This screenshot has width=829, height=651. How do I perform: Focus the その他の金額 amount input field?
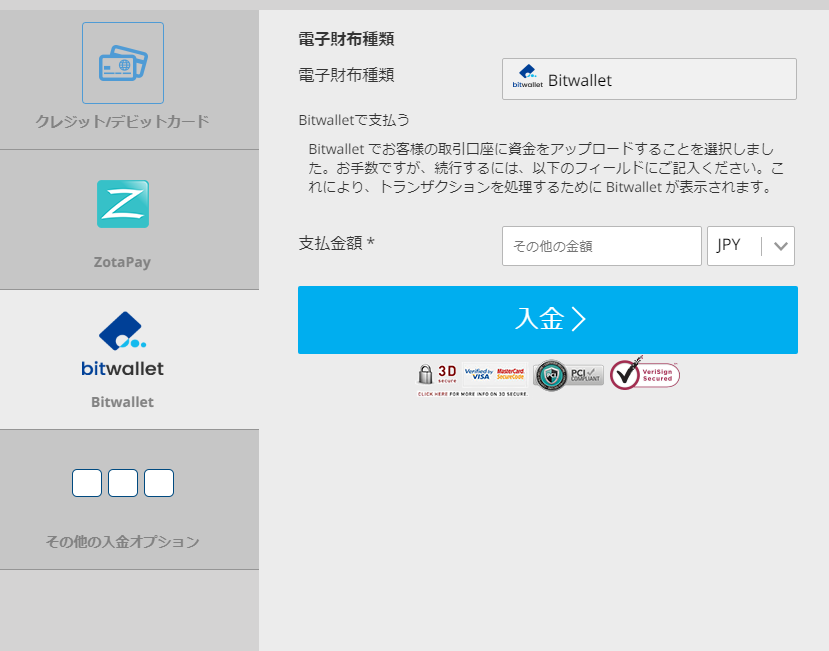[x=602, y=246]
